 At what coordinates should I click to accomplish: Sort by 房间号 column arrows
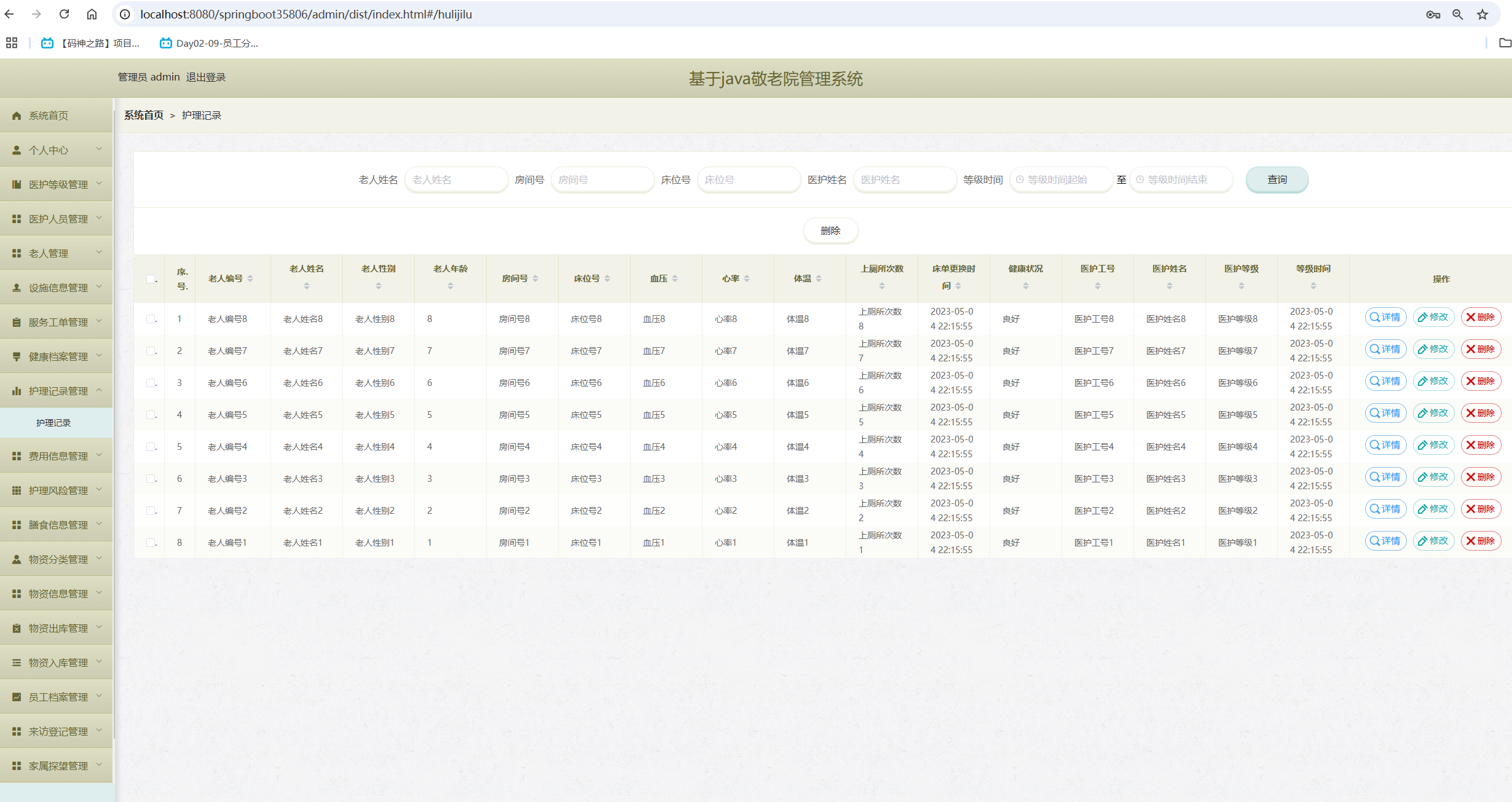535,279
